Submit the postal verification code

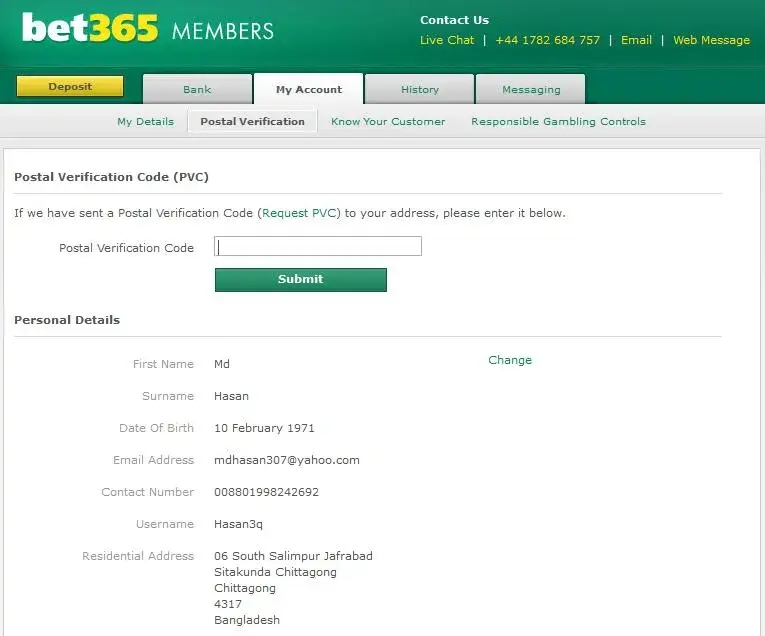click(x=300, y=279)
